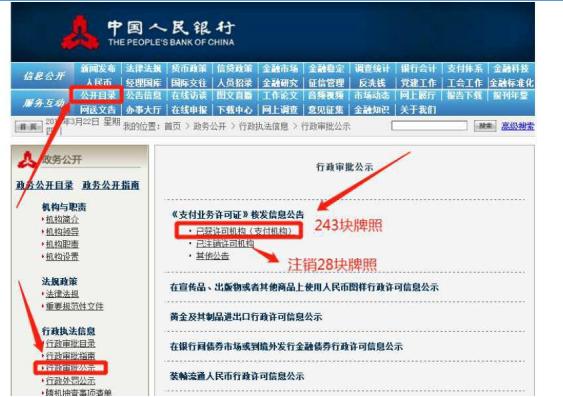Viewport: 563px width, 397px height.
Task: Go to the 货币政策 section
Action: tap(189, 69)
